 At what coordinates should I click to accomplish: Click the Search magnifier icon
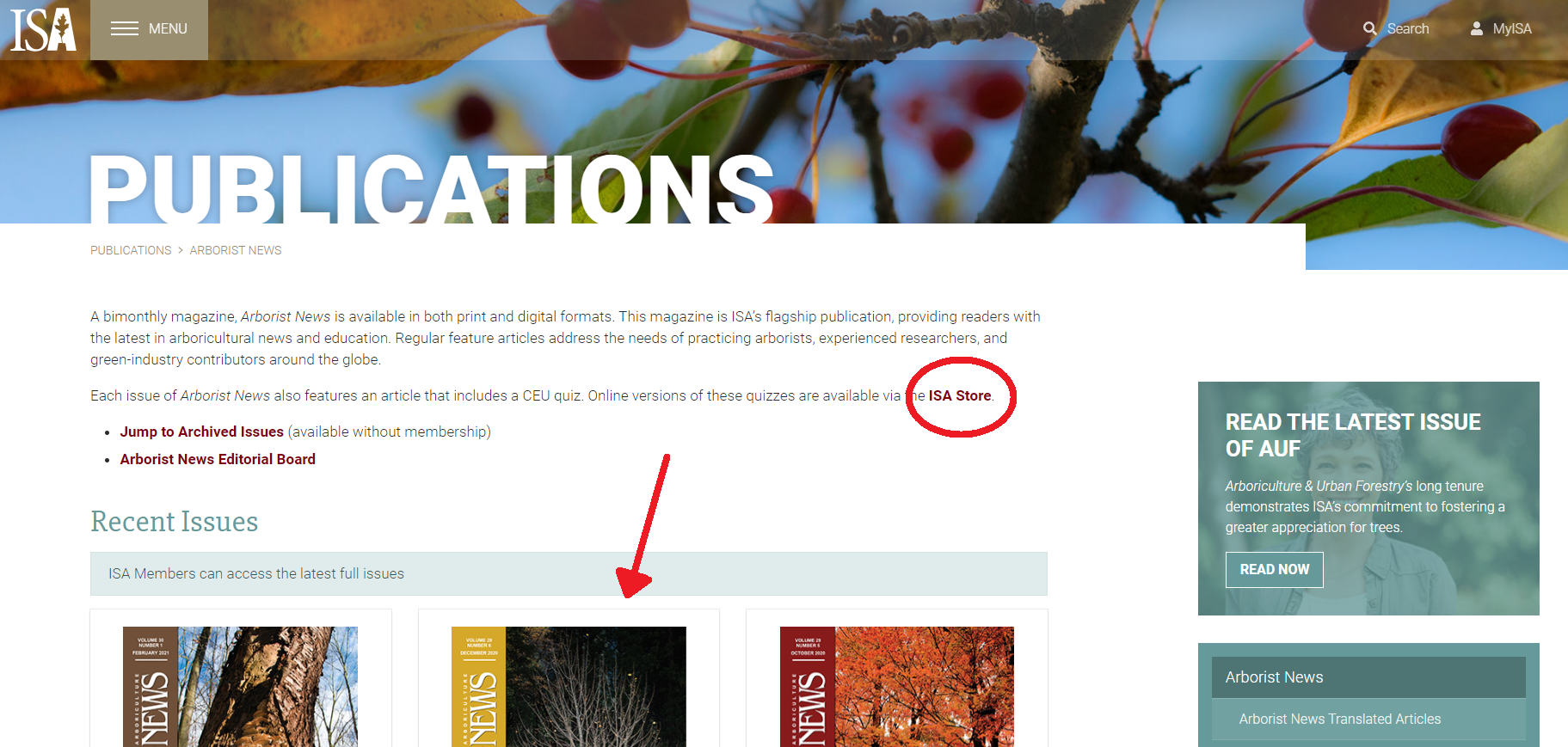(1370, 28)
